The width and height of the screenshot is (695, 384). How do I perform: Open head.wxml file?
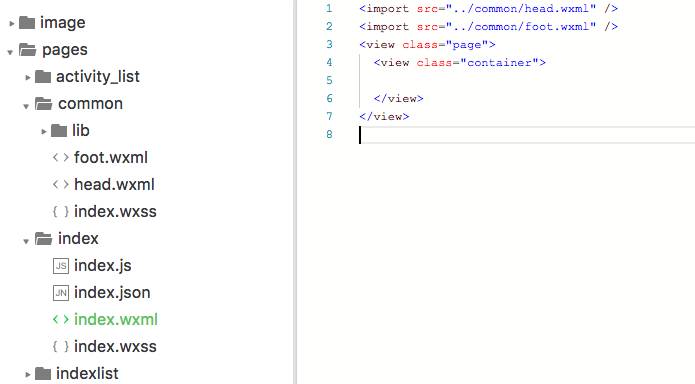114,184
